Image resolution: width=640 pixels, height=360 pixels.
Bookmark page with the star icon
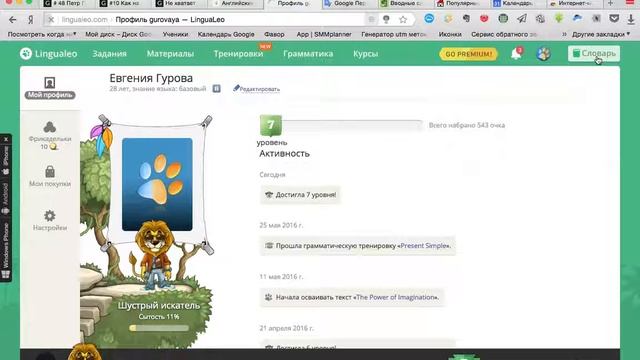[403, 20]
